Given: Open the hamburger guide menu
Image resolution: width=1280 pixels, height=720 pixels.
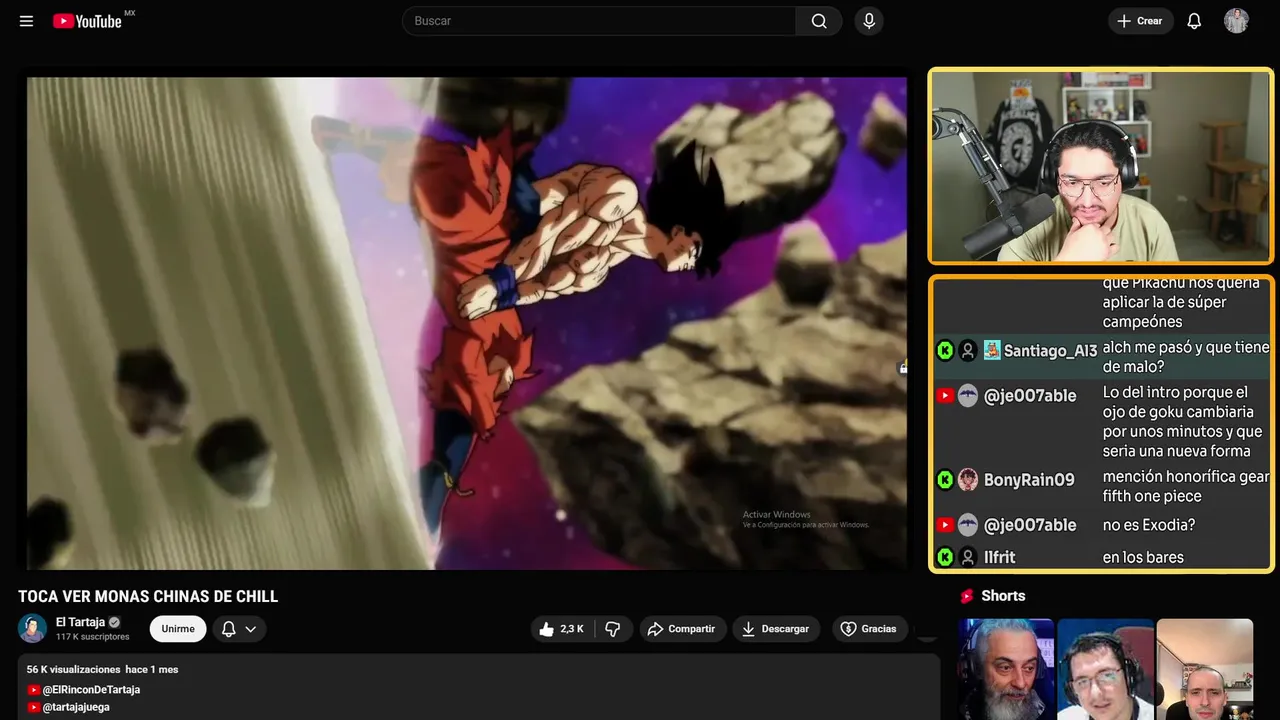Looking at the screenshot, I should pyautogui.click(x=26, y=21).
